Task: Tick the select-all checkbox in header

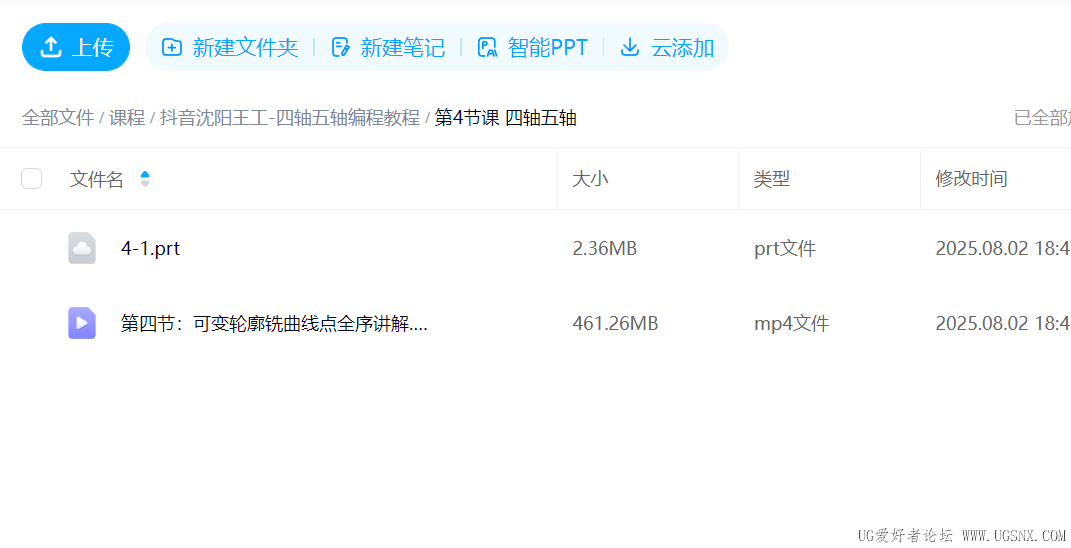Action: pyautogui.click(x=31, y=178)
